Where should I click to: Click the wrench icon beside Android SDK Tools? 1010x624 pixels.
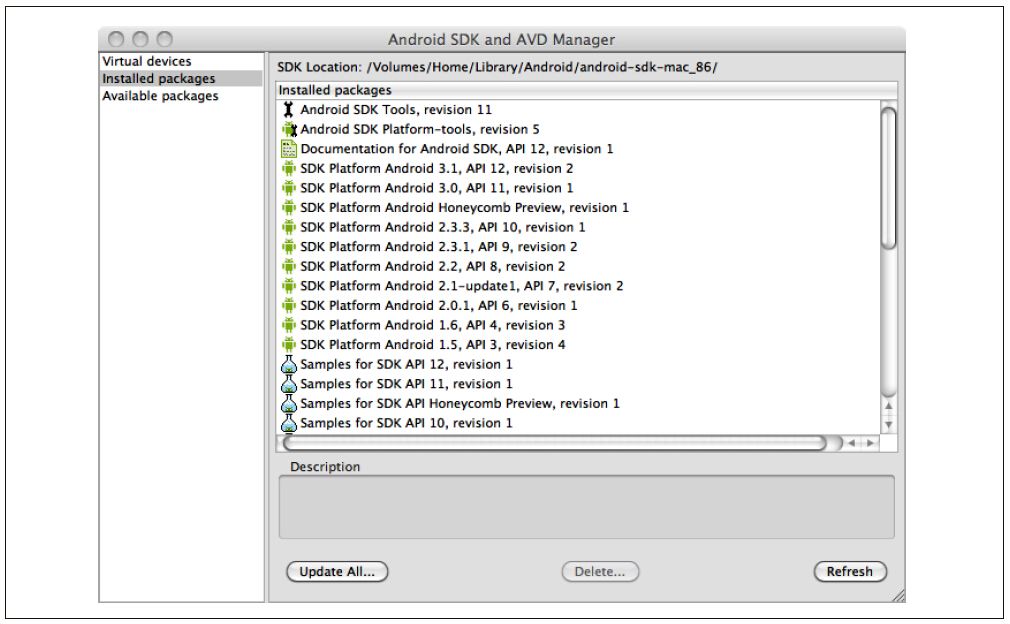pos(289,109)
